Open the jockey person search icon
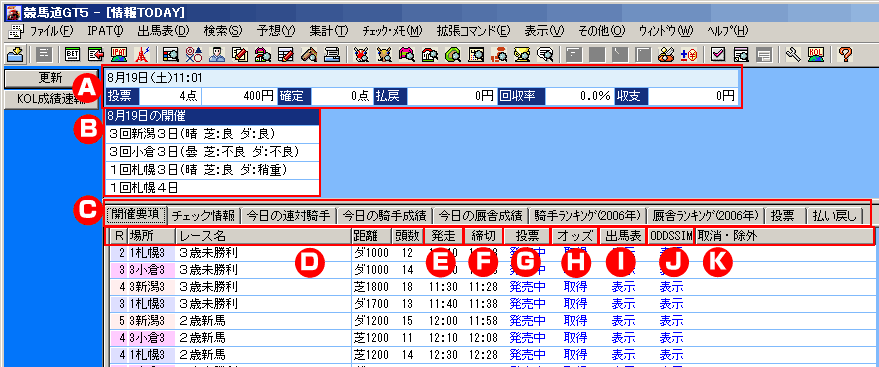 (x=217, y=54)
